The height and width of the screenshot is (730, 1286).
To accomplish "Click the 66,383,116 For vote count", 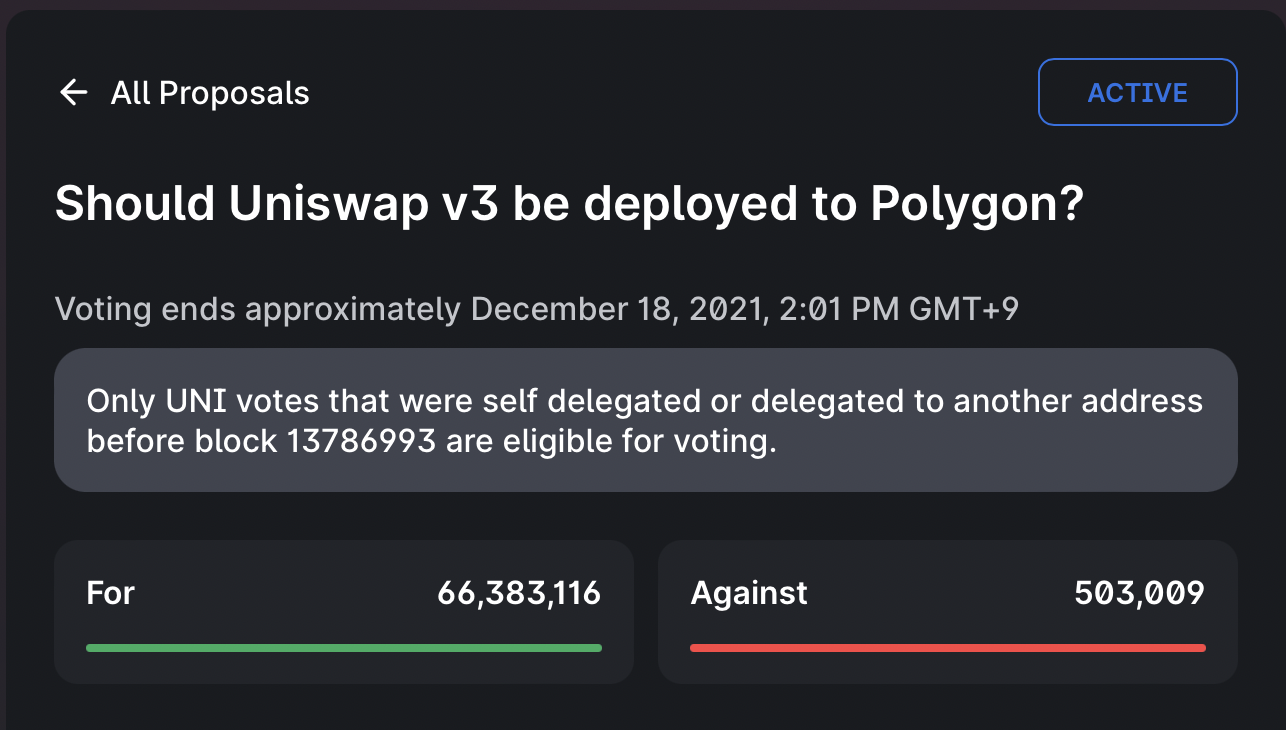I will pyautogui.click(x=519, y=593).
